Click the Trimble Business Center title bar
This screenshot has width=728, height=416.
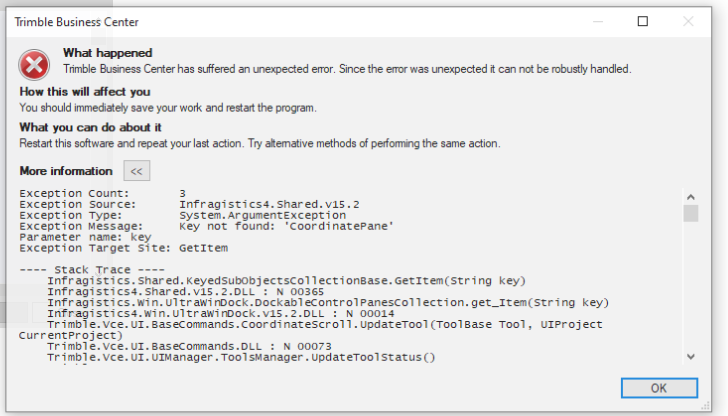point(300,21)
